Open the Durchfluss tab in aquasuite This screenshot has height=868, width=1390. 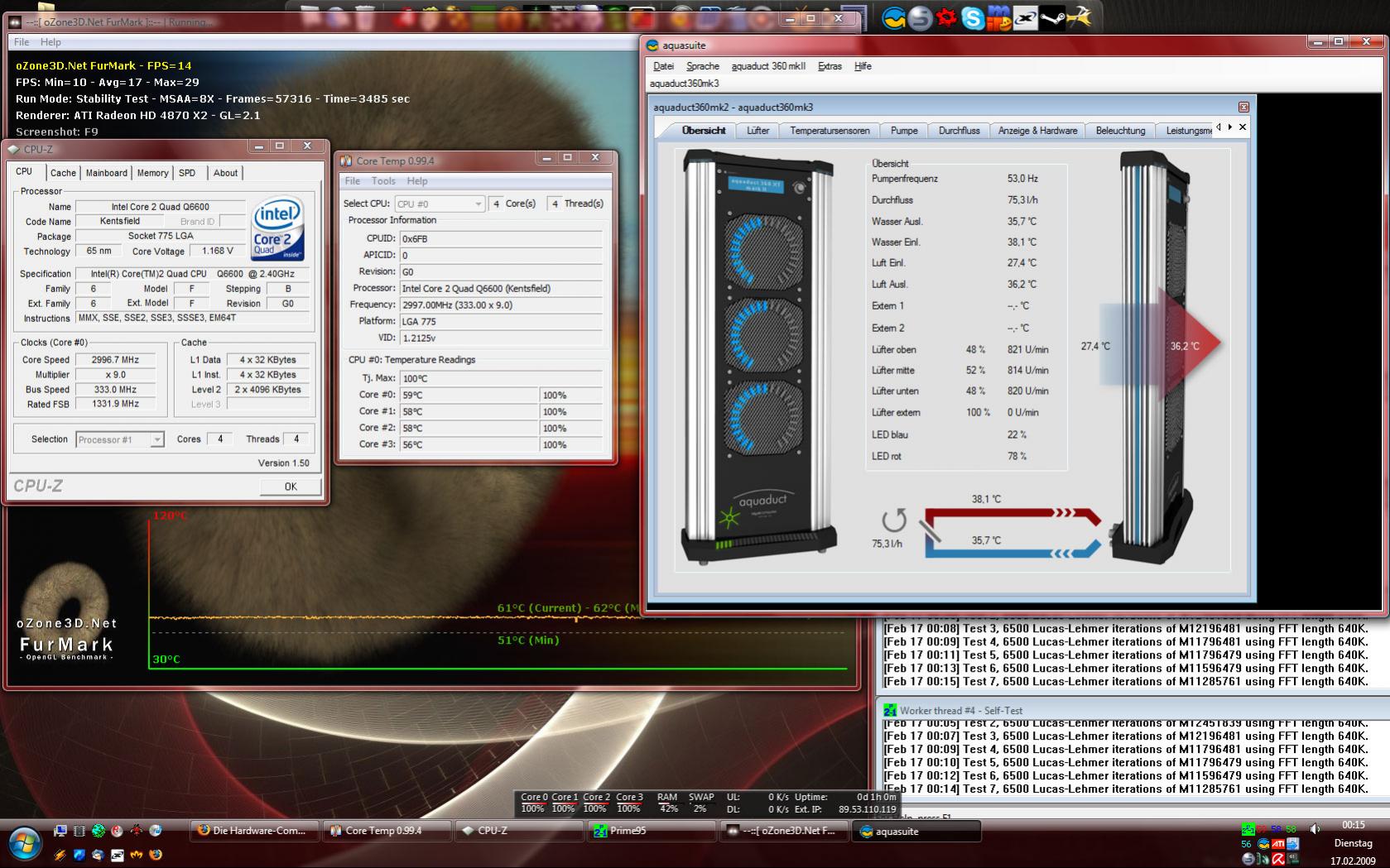tap(959, 131)
